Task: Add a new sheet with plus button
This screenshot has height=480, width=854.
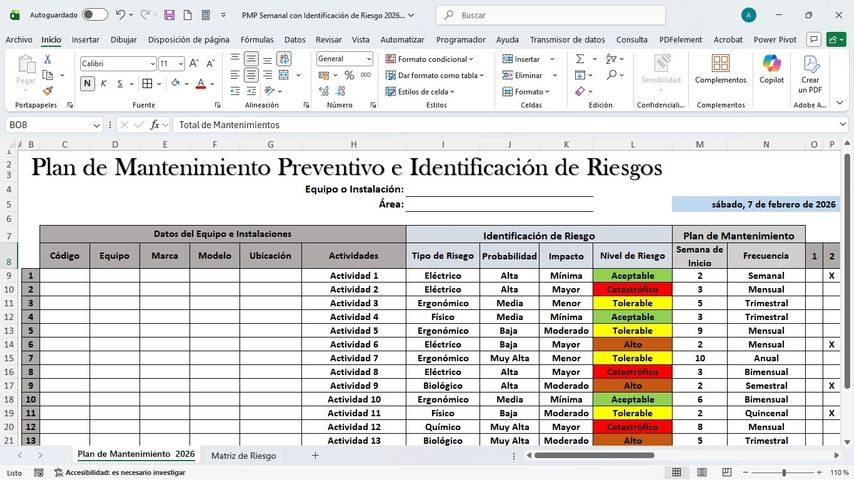Action: [315, 455]
